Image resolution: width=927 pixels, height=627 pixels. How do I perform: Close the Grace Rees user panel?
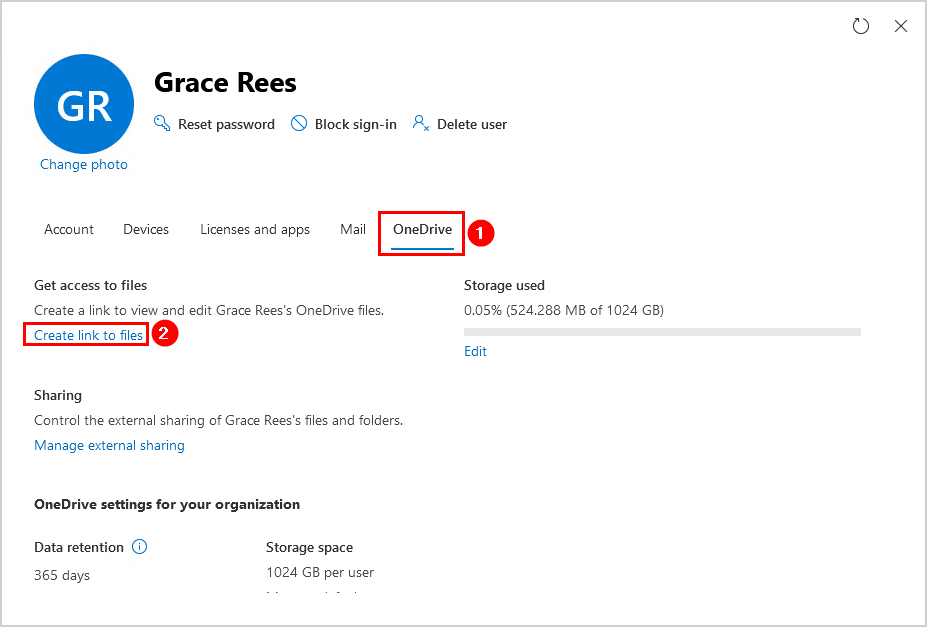[x=901, y=27]
